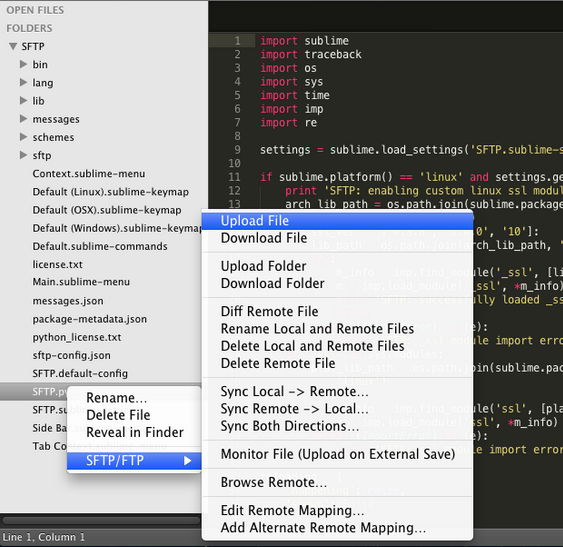Choose Download File menu entry
This screenshot has width=563, height=547.
click(338, 238)
